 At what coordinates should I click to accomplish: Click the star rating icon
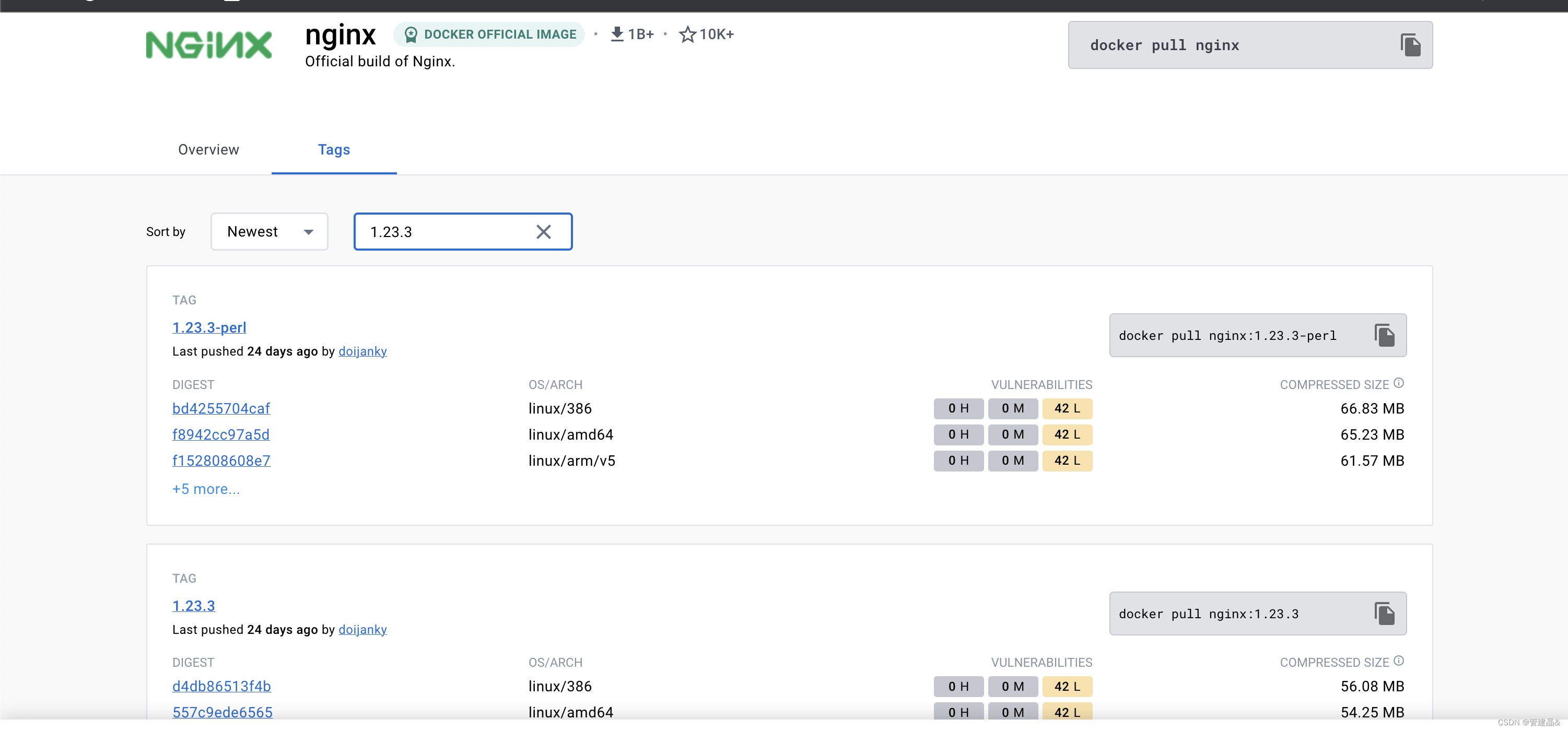687,34
